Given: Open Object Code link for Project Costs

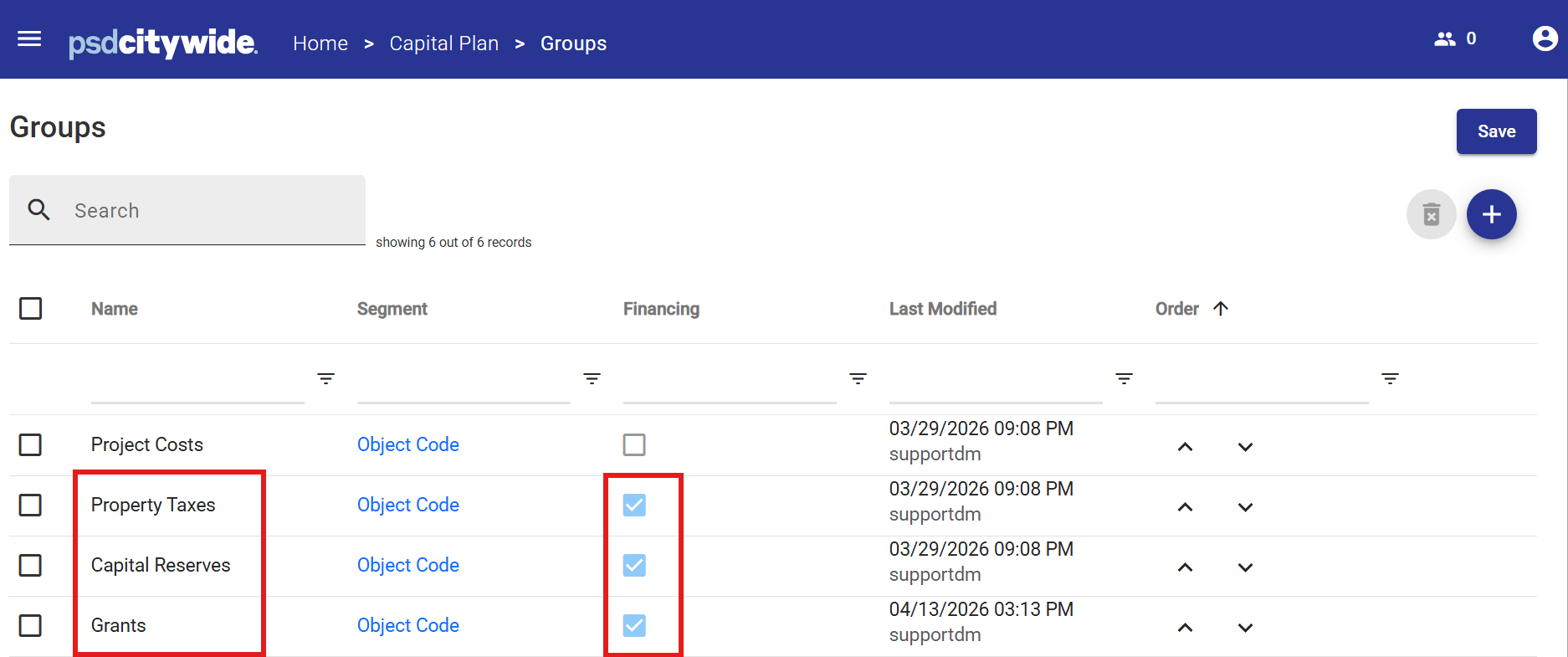Looking at the screenshot, I should 408,444.
